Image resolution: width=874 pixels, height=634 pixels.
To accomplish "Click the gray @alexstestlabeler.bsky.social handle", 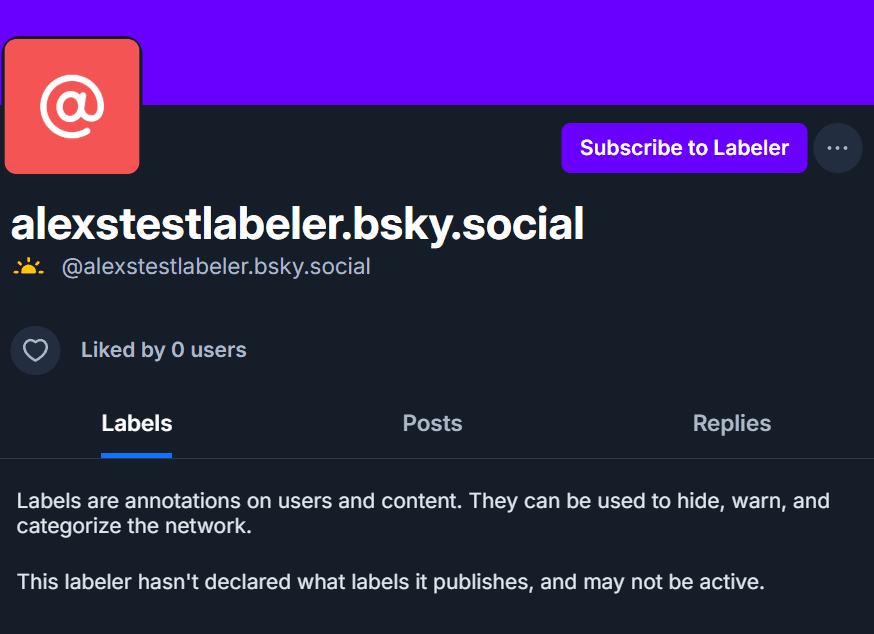I will click(x=216, y=267).
